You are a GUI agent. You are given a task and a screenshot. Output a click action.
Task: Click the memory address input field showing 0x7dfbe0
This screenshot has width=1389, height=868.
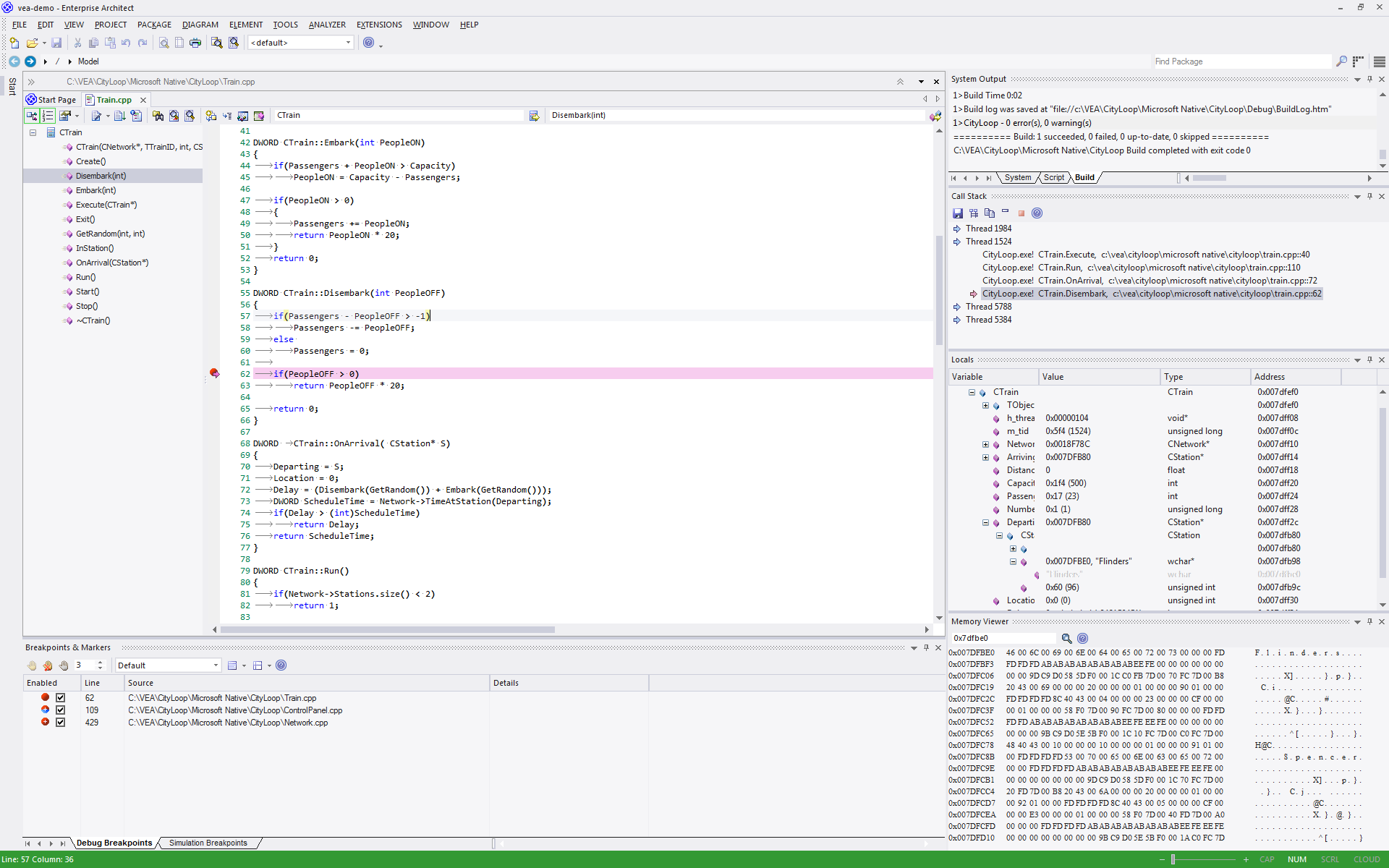[x=1004, y=638]
